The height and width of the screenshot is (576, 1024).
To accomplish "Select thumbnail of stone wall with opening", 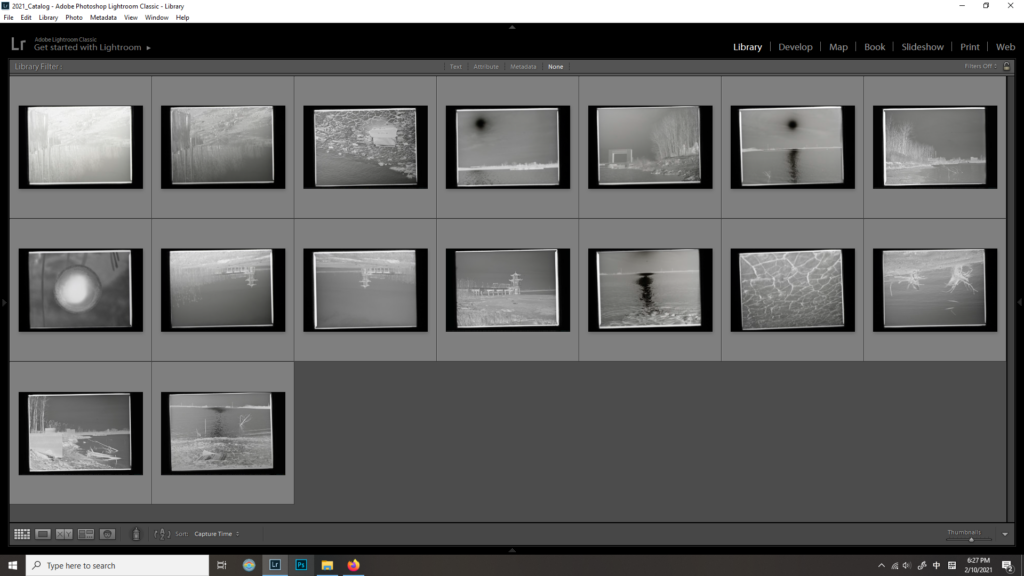I will 365,146.
